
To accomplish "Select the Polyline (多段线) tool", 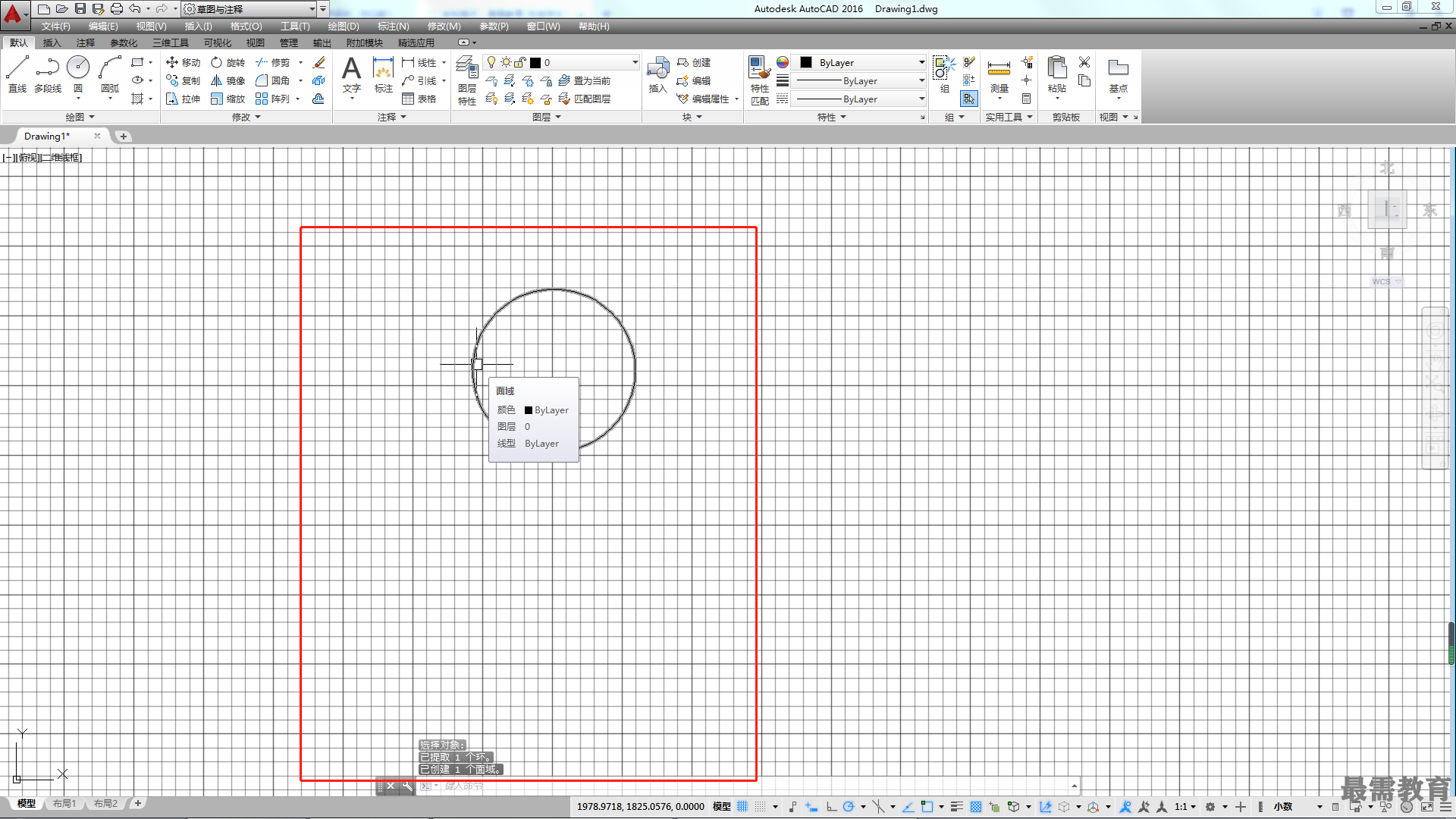I will pos(48,74).
